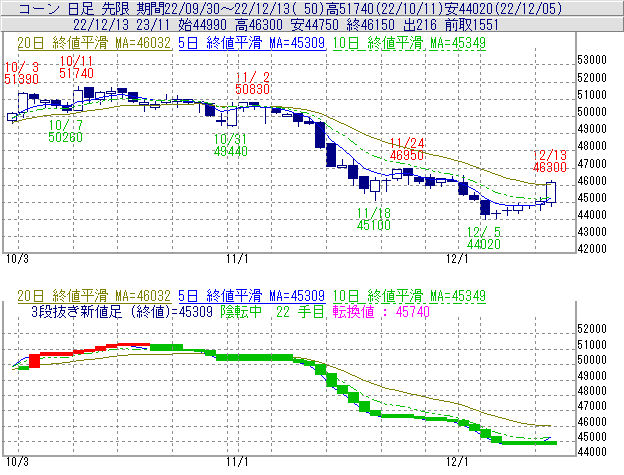624x475 pixels.
Task: Click the 20-day MA=46032 legend in upper chart
Action: tap(94, 43)
